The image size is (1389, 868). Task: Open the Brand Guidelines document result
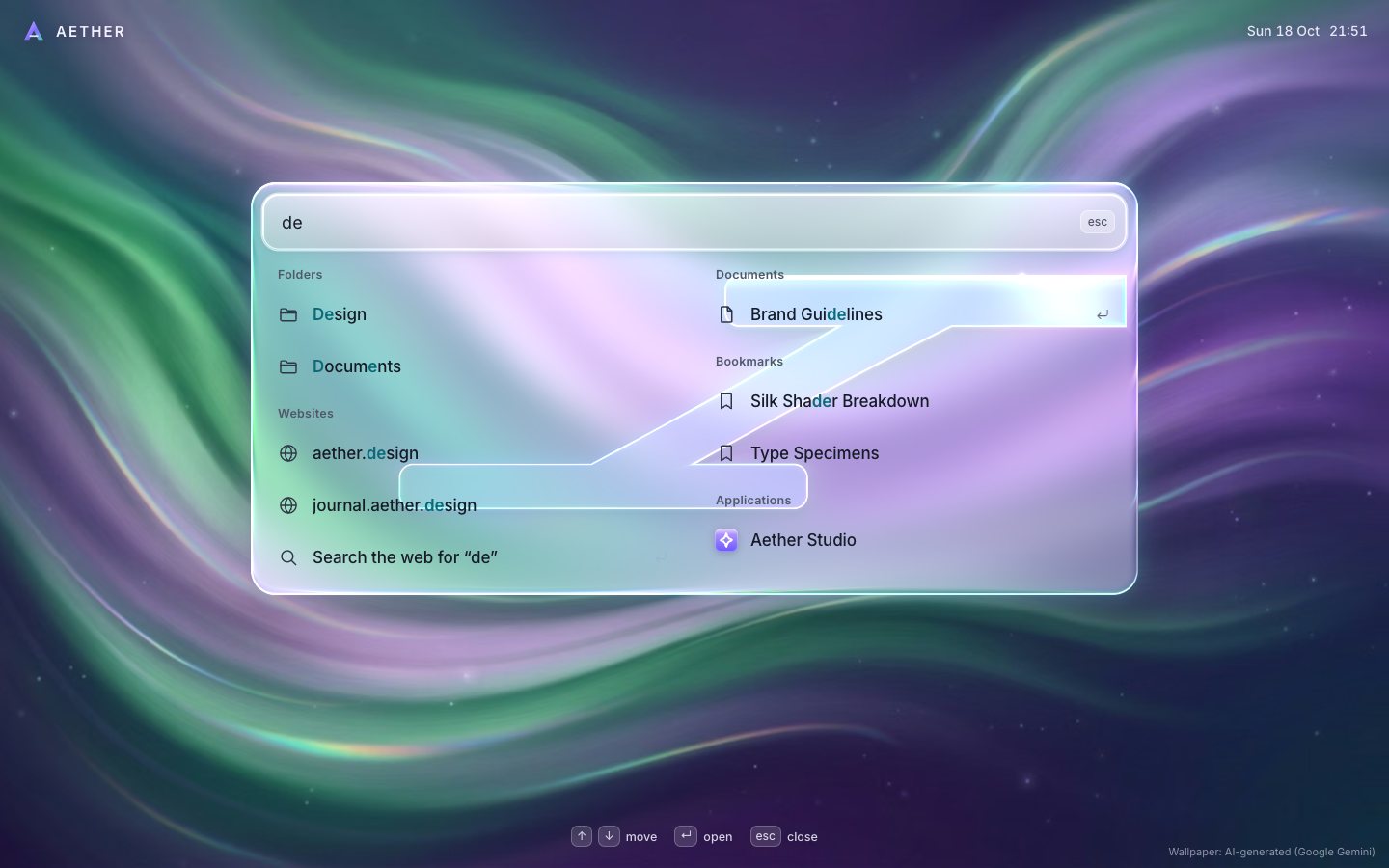[x=913, y=314]
